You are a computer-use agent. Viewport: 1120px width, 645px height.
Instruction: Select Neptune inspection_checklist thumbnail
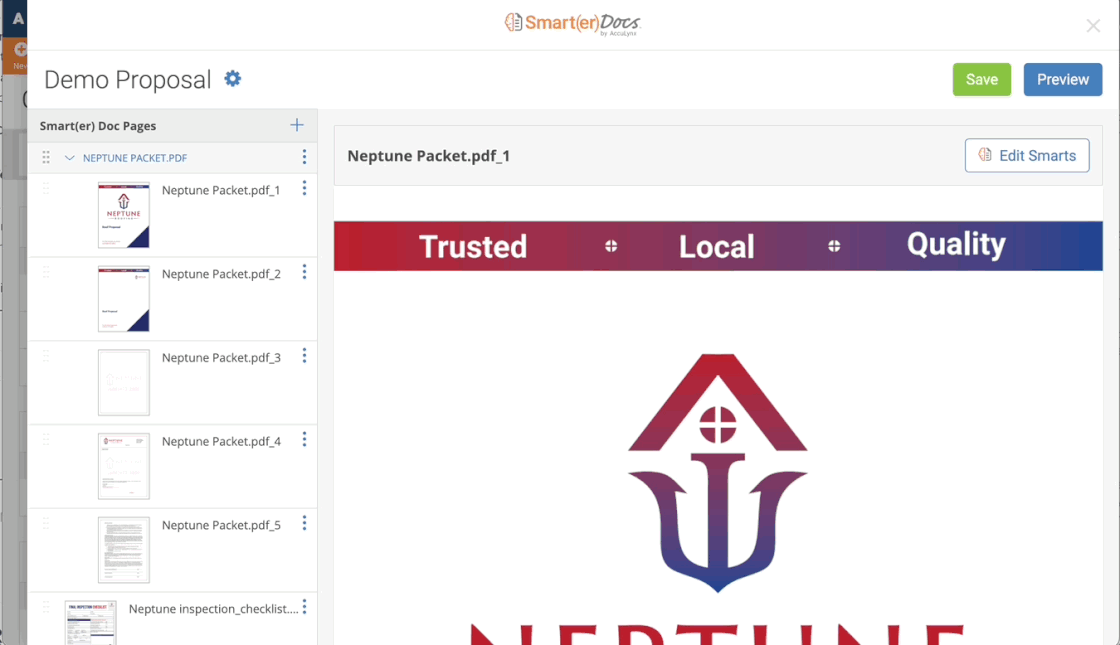[90, 623]
